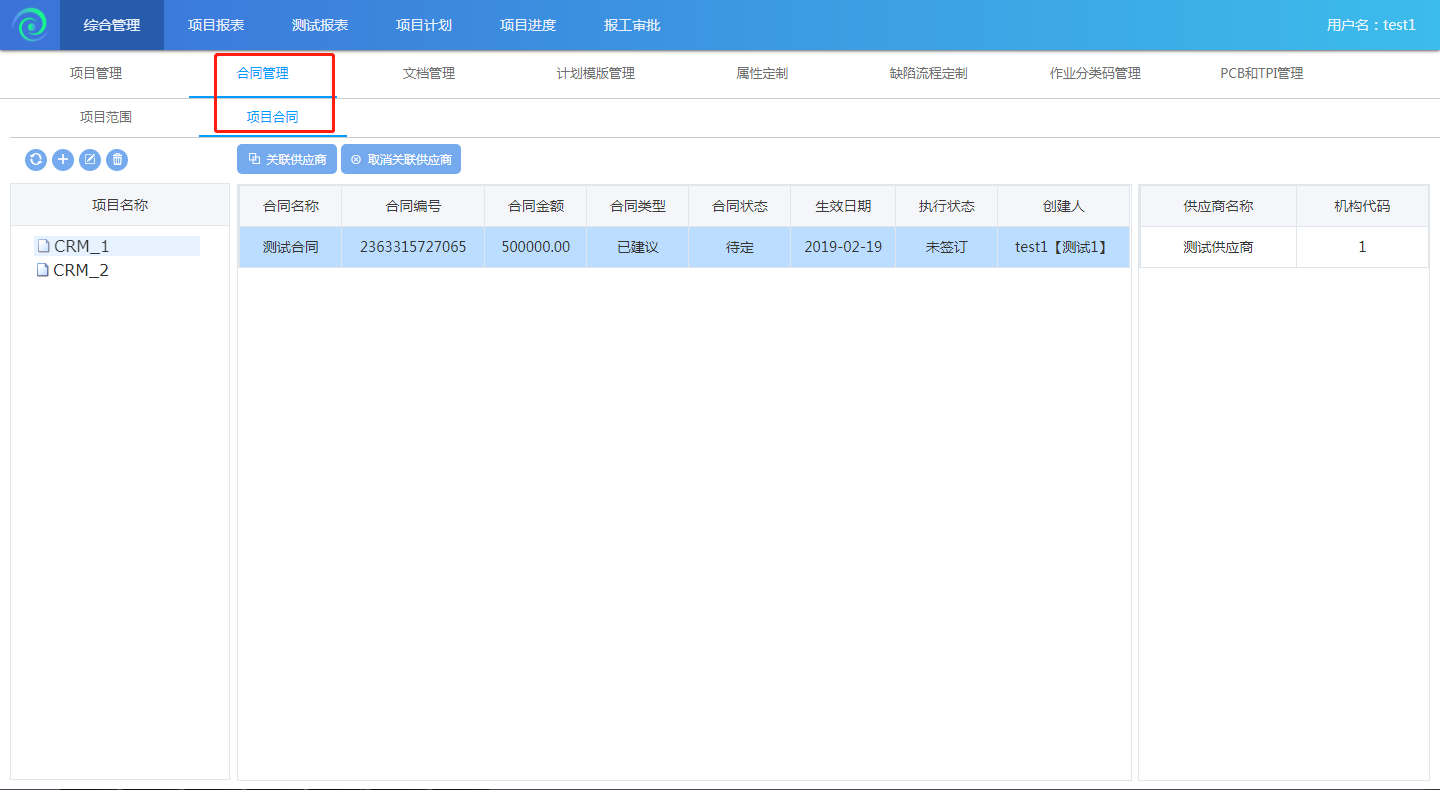The image size is (1440, 790).
Task: Click the file icon next to CRM_2
Action: 43,270
